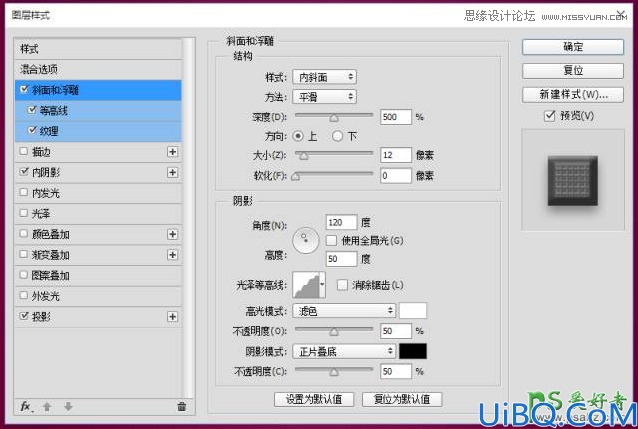Image resolution: width=638 pixels, height=429 pixels.
Task: Uncheck the 等高线 checkbox
Action: click(32, 110)
